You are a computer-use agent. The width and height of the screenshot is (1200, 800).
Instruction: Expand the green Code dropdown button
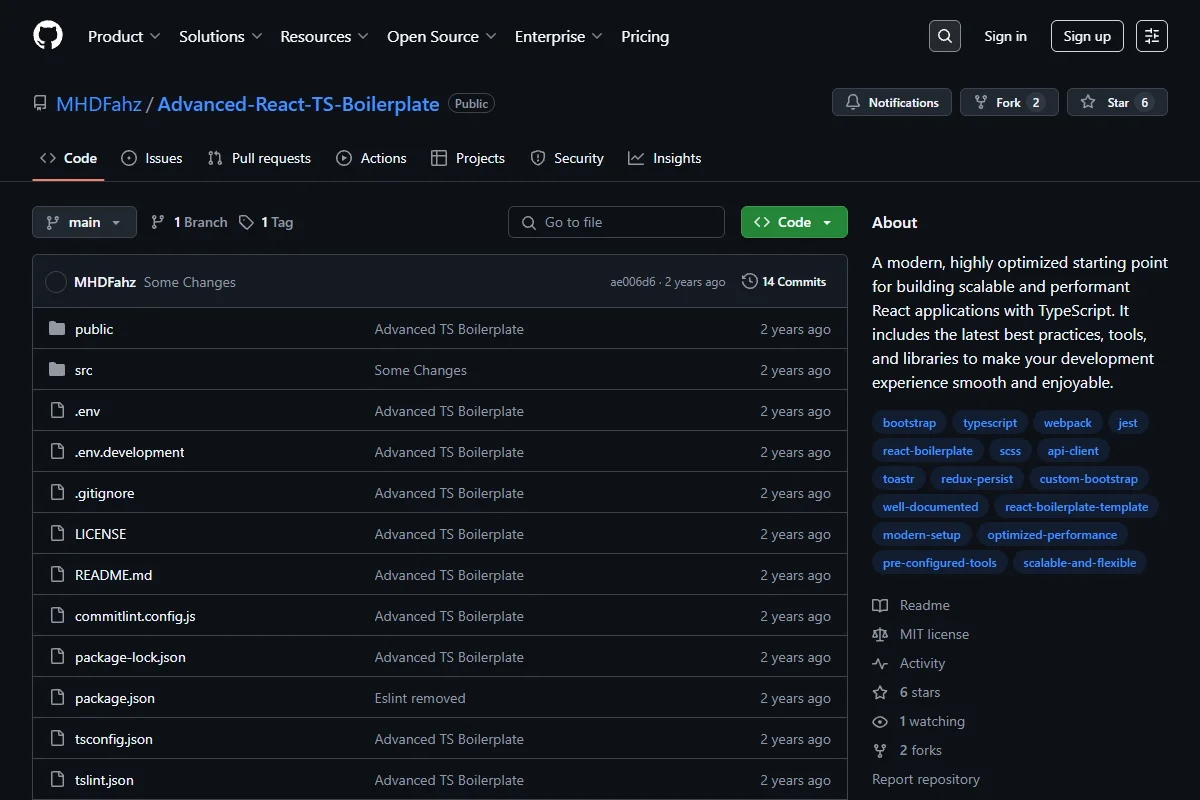pyautogui.click(x=794, y=222)
